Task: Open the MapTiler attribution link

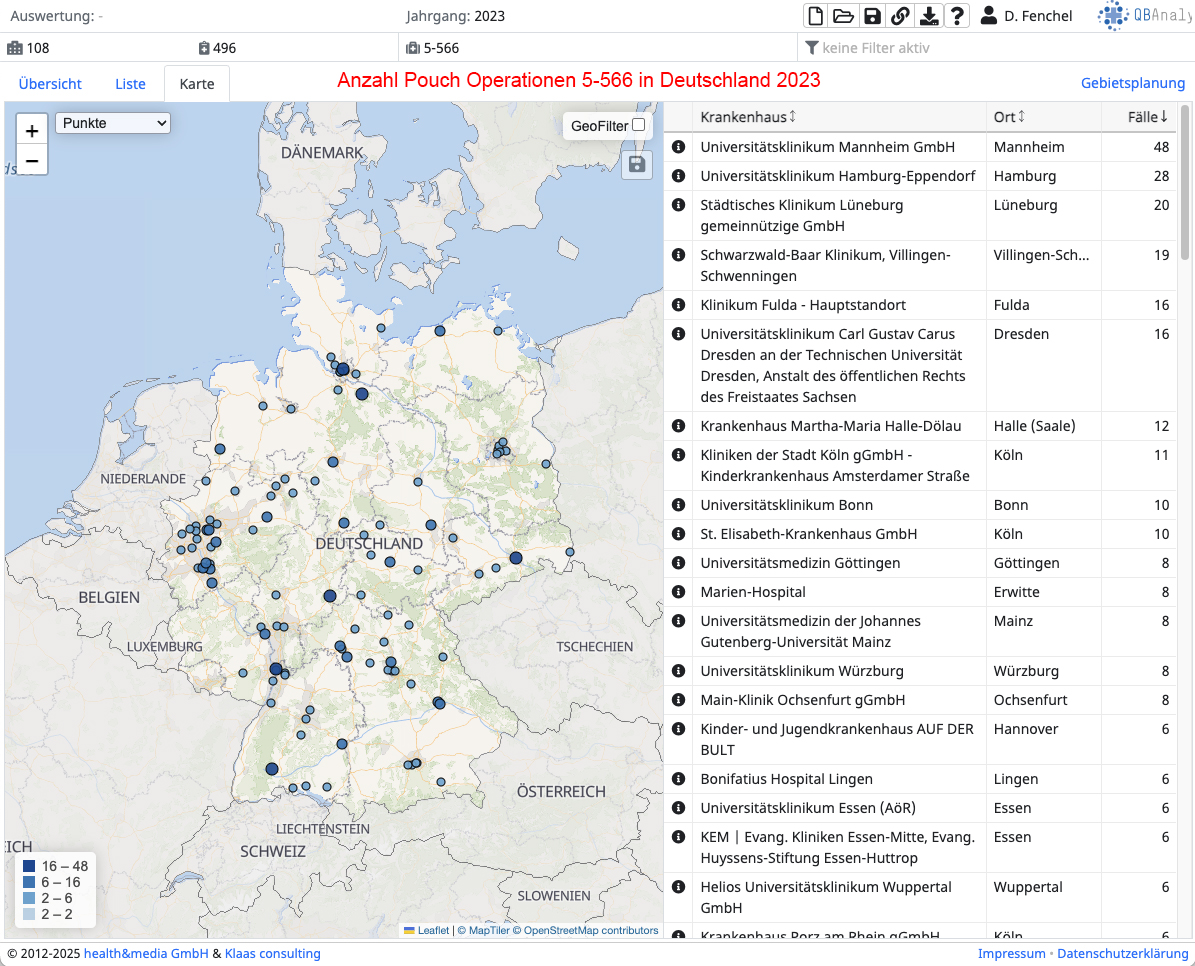Action: [483, 930]
